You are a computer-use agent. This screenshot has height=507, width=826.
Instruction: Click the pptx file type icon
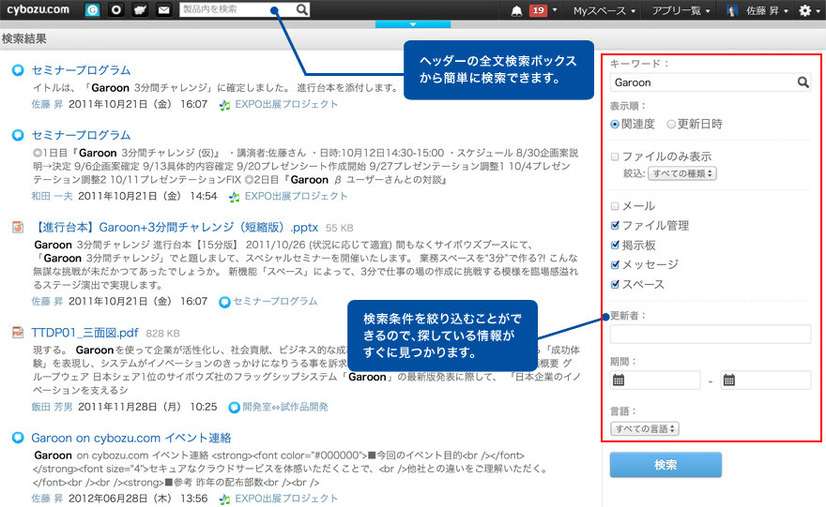click(18, 227)
